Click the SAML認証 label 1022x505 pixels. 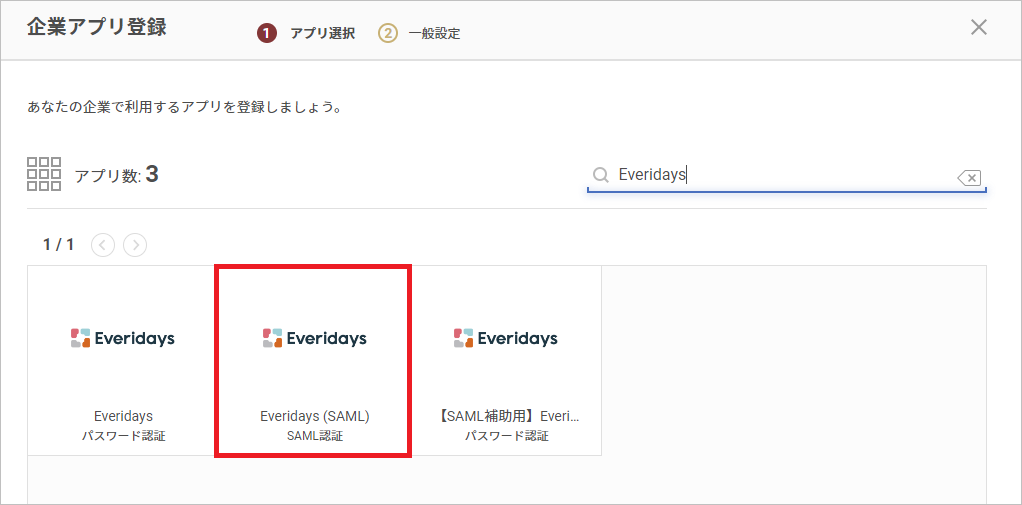(315, 436)
